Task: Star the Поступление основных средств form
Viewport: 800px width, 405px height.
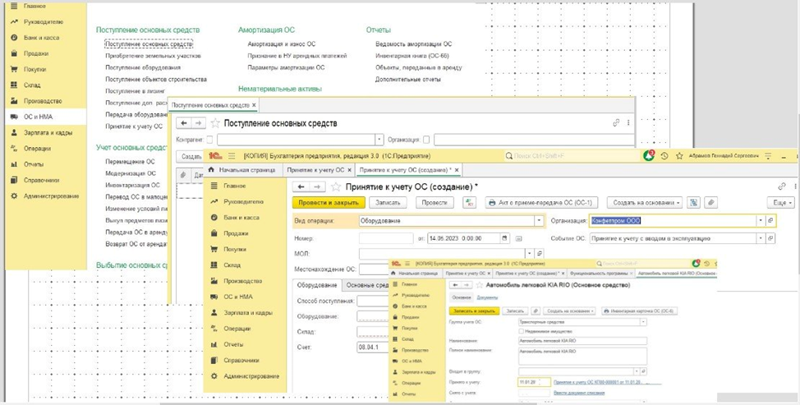Action: (x=215, y=123)
